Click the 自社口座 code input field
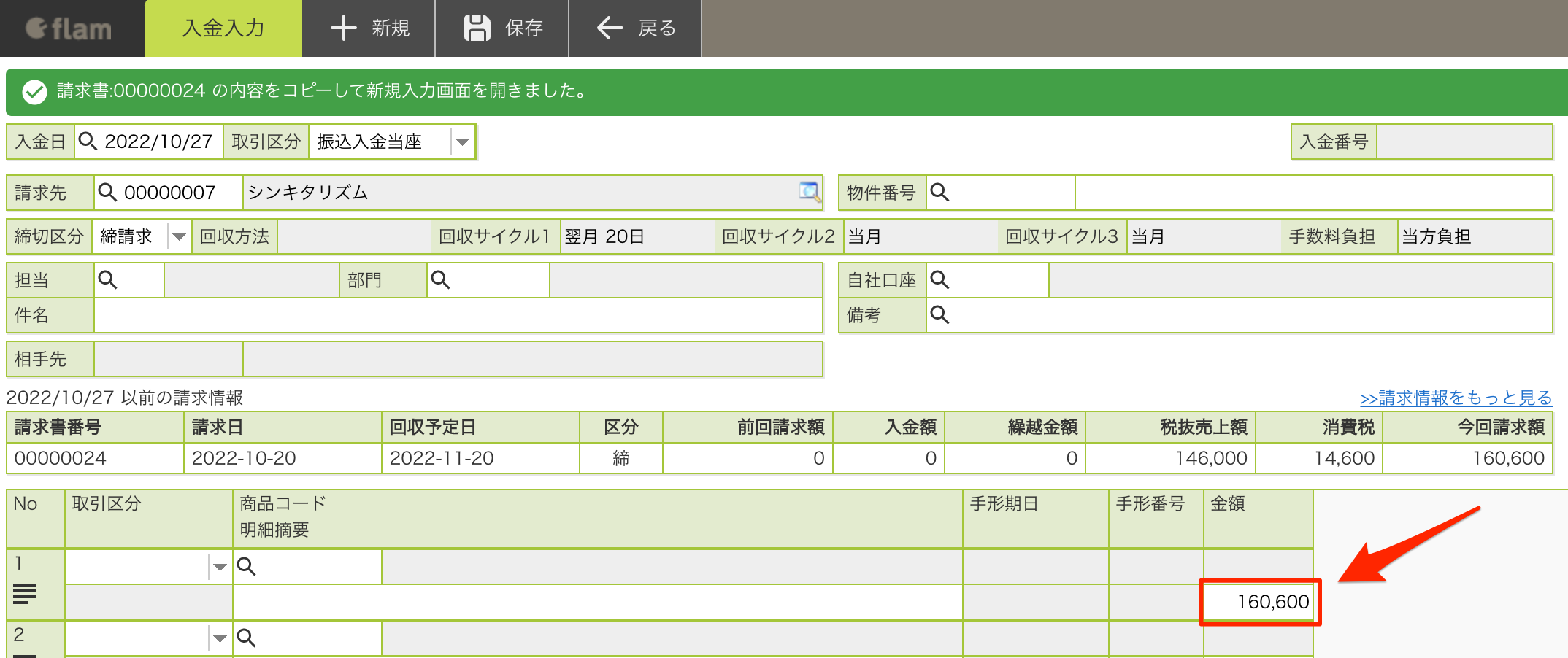The width and height of the screenshot is (1568, 658). click(999, 280)
